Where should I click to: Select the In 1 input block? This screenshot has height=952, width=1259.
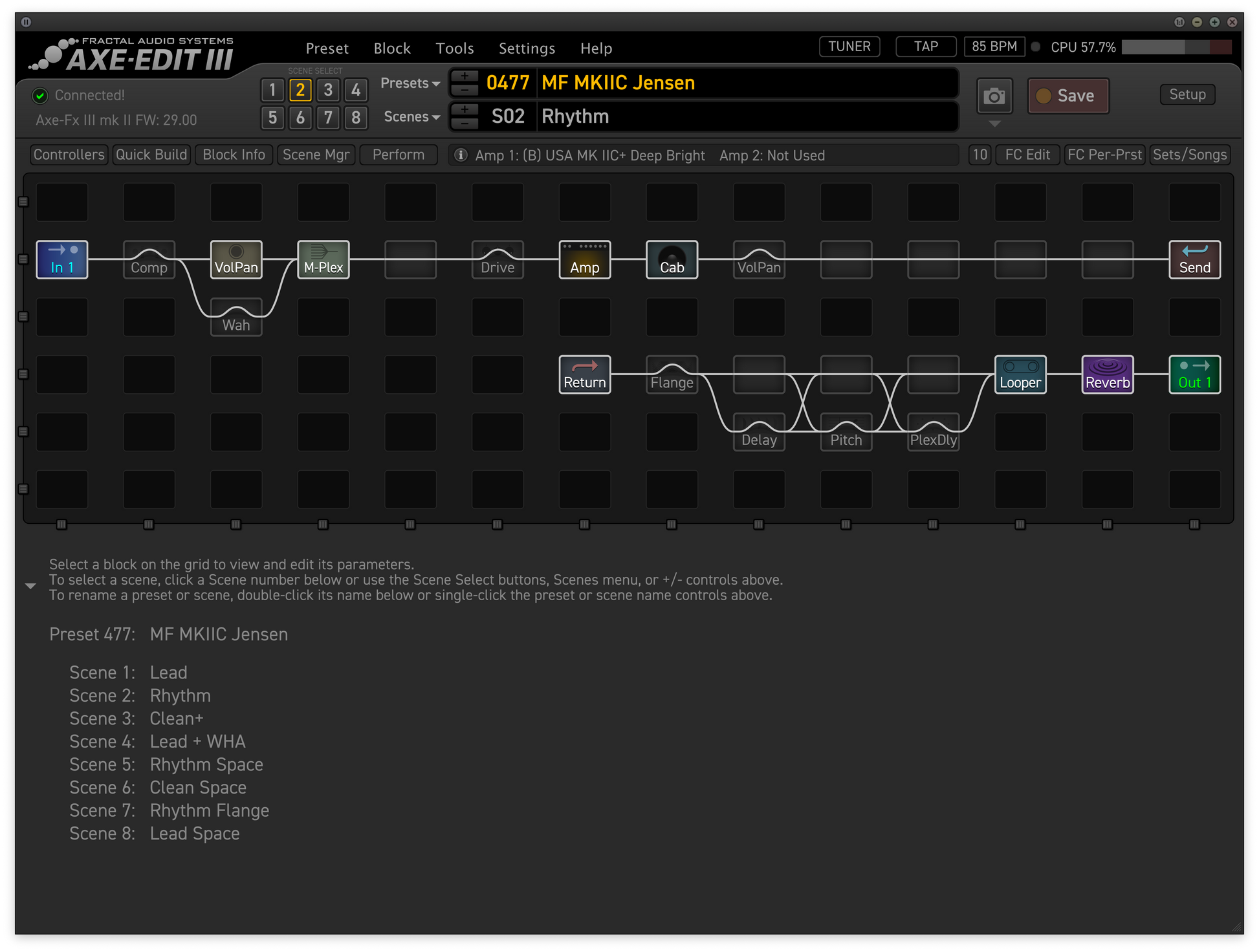pyautogui.click(x=62, y=259)
